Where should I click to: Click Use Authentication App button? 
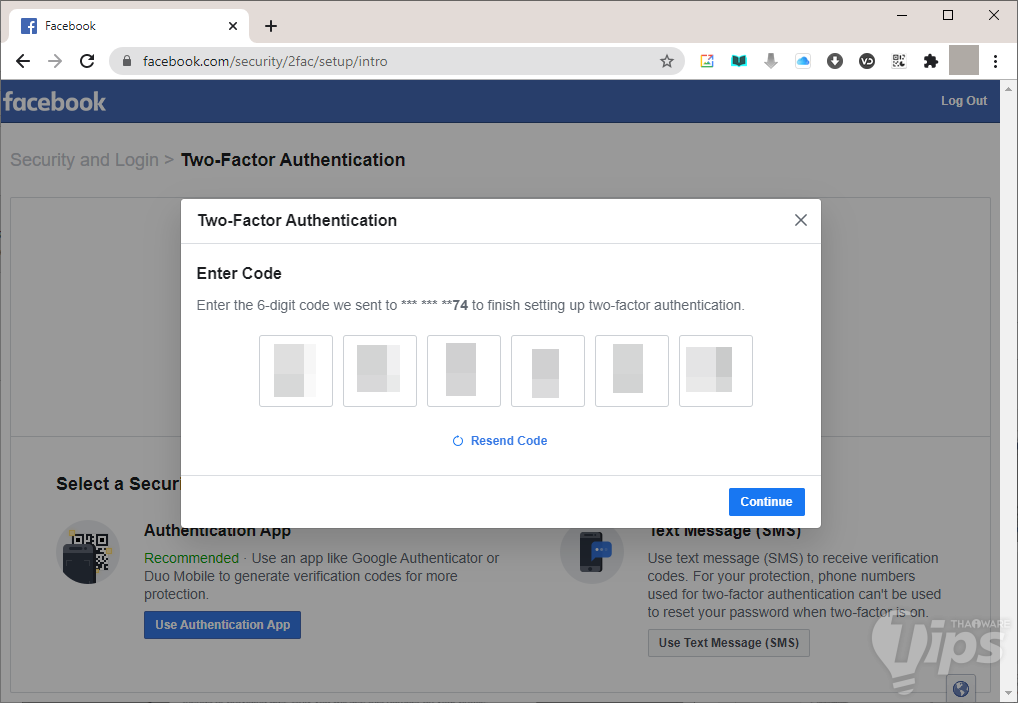tap(223, 624)
